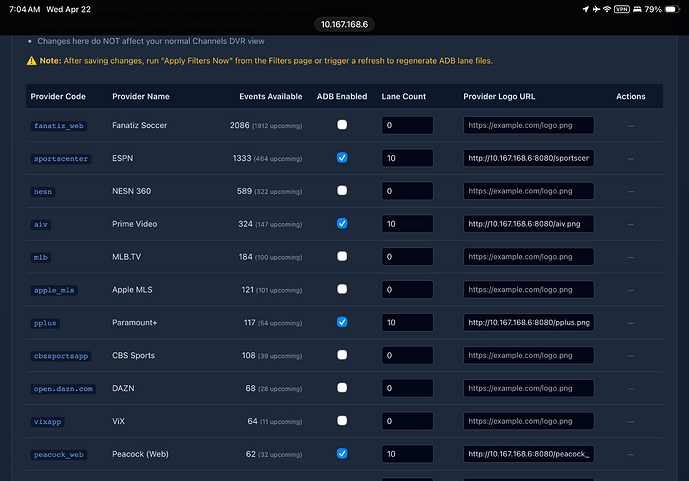Click the apple_mls provider code
The image size is (689, 481).
54,290
